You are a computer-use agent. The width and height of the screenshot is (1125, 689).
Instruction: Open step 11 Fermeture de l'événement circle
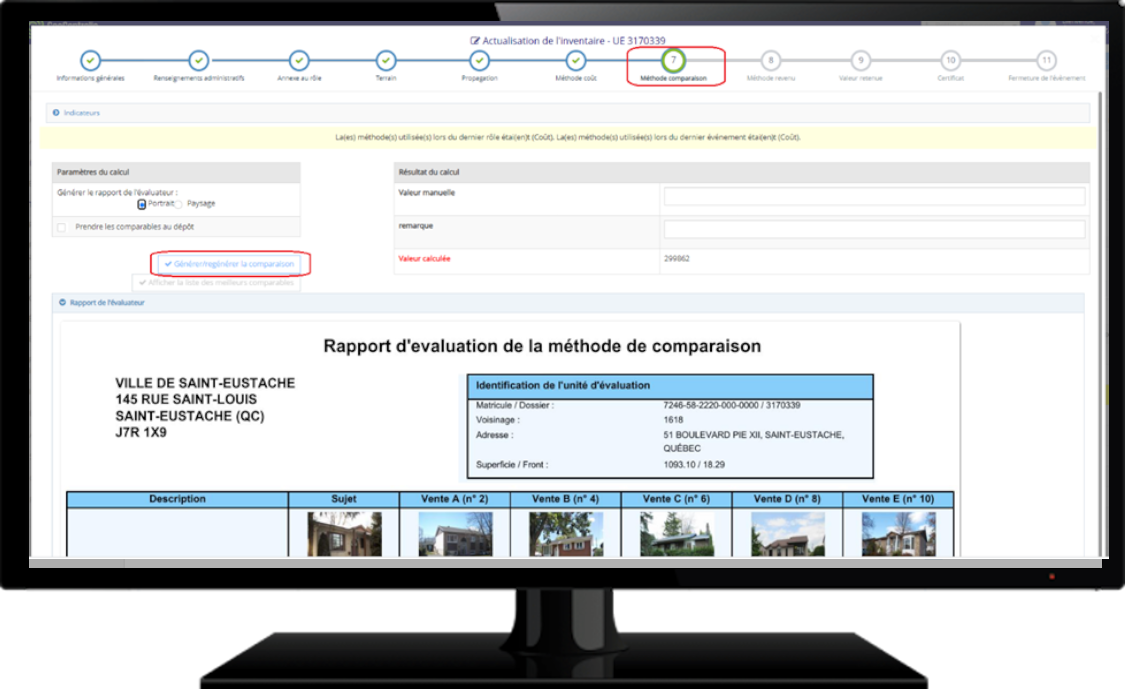1046,60
